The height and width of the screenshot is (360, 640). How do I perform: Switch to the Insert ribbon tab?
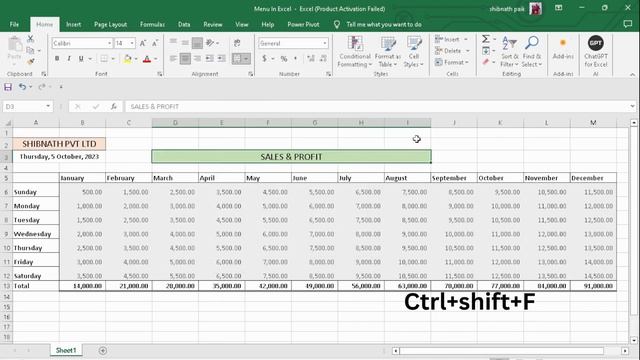click(x=73, y=24)
